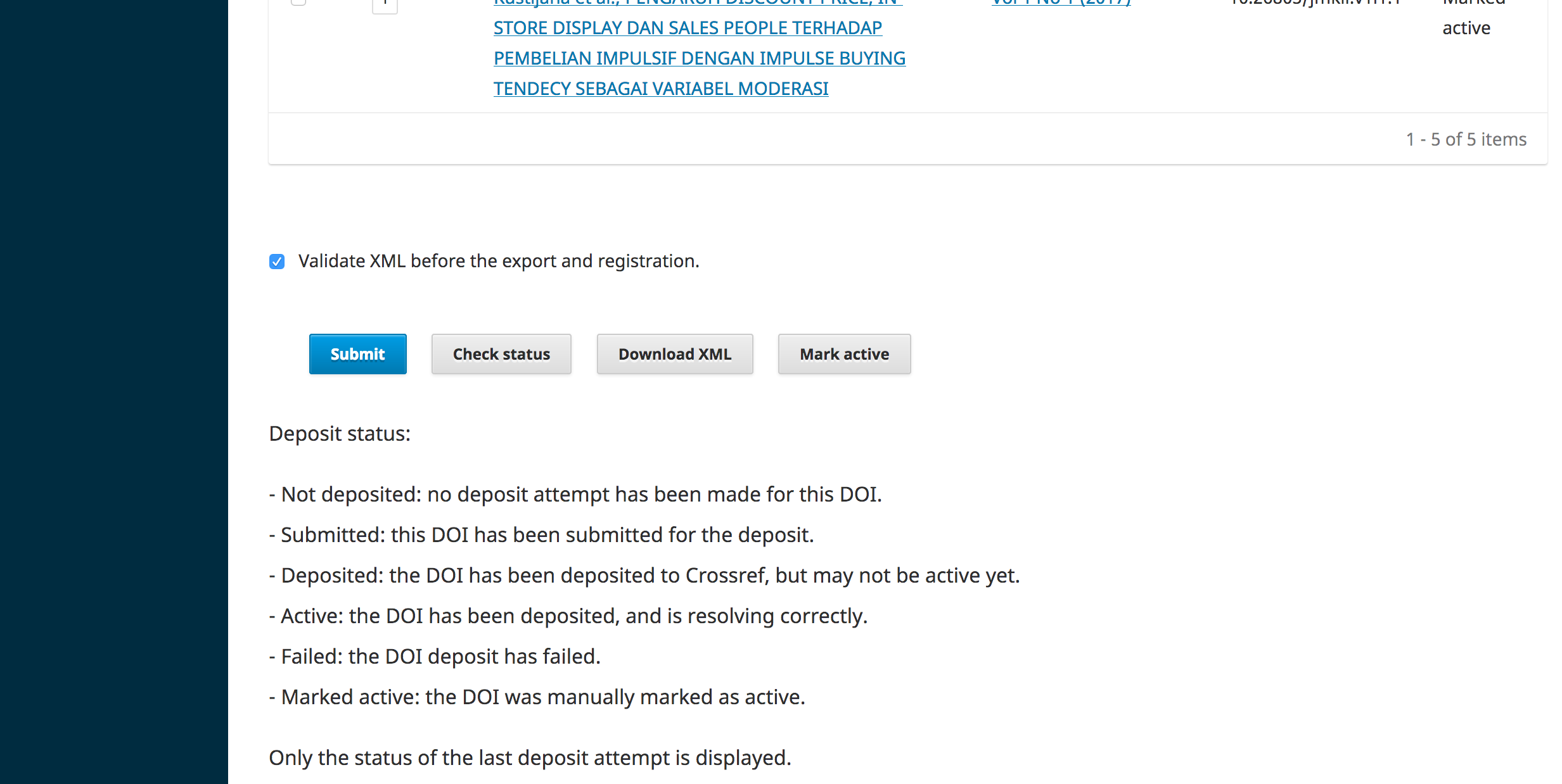Tick the partially visible article row checkbox
Viewport: 1562px width, 784px height.
point(298,3)
